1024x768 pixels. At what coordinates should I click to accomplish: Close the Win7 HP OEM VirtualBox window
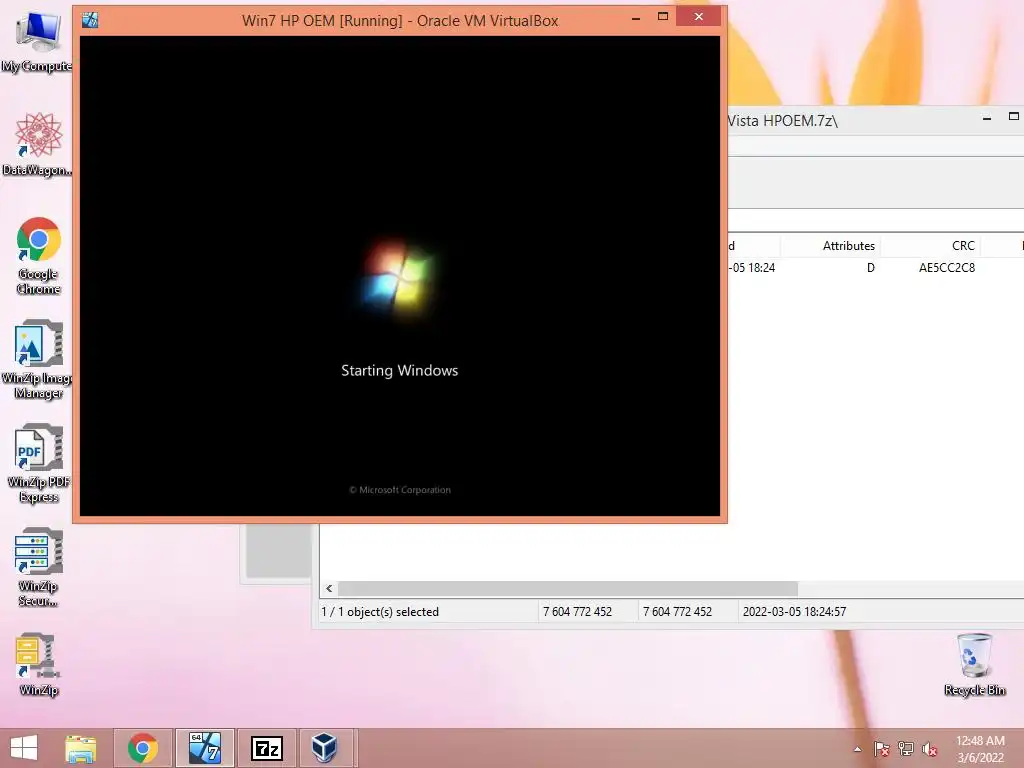point(699,17)
